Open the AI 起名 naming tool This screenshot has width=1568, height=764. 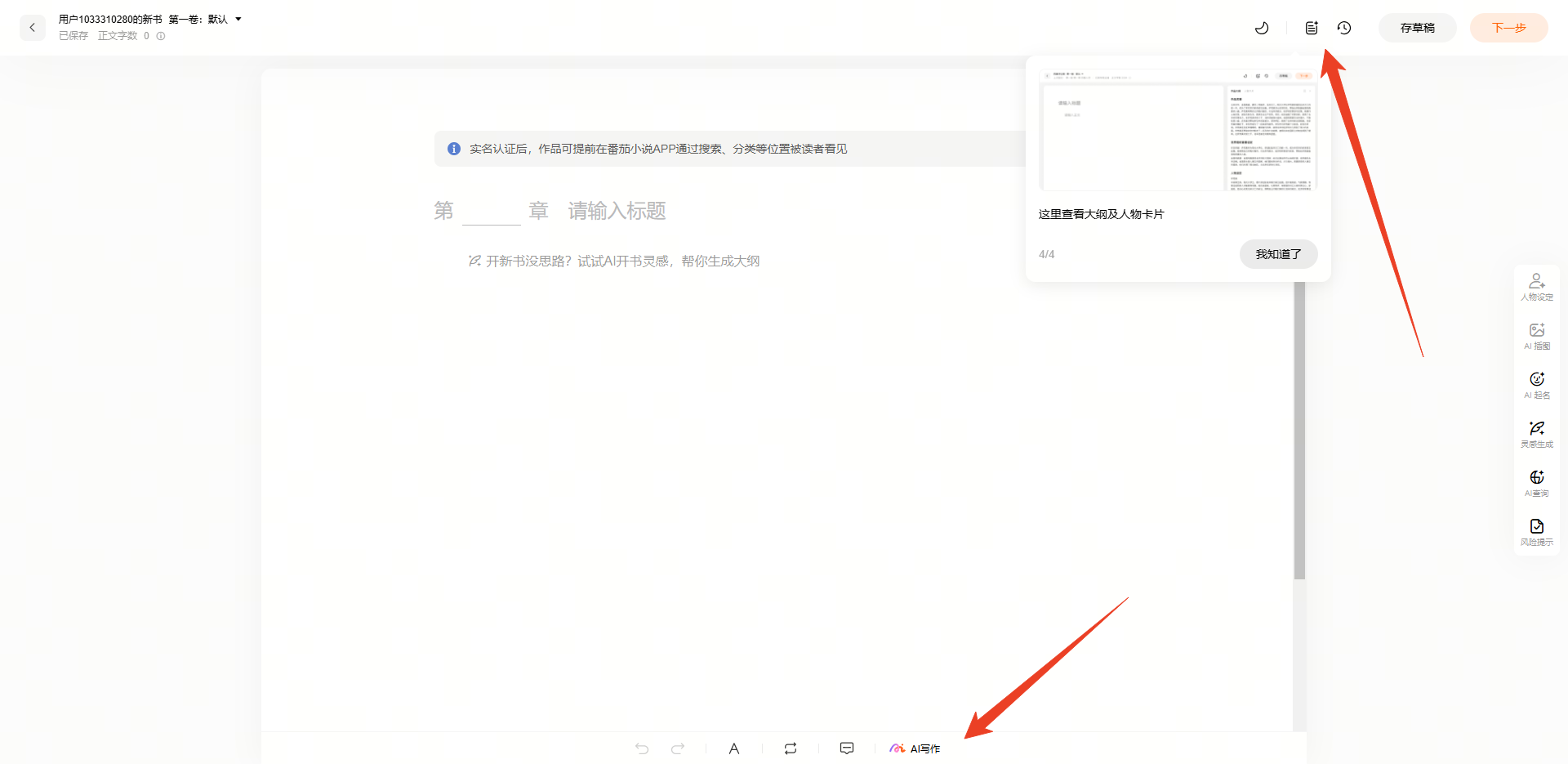[x=1537, y=385]
